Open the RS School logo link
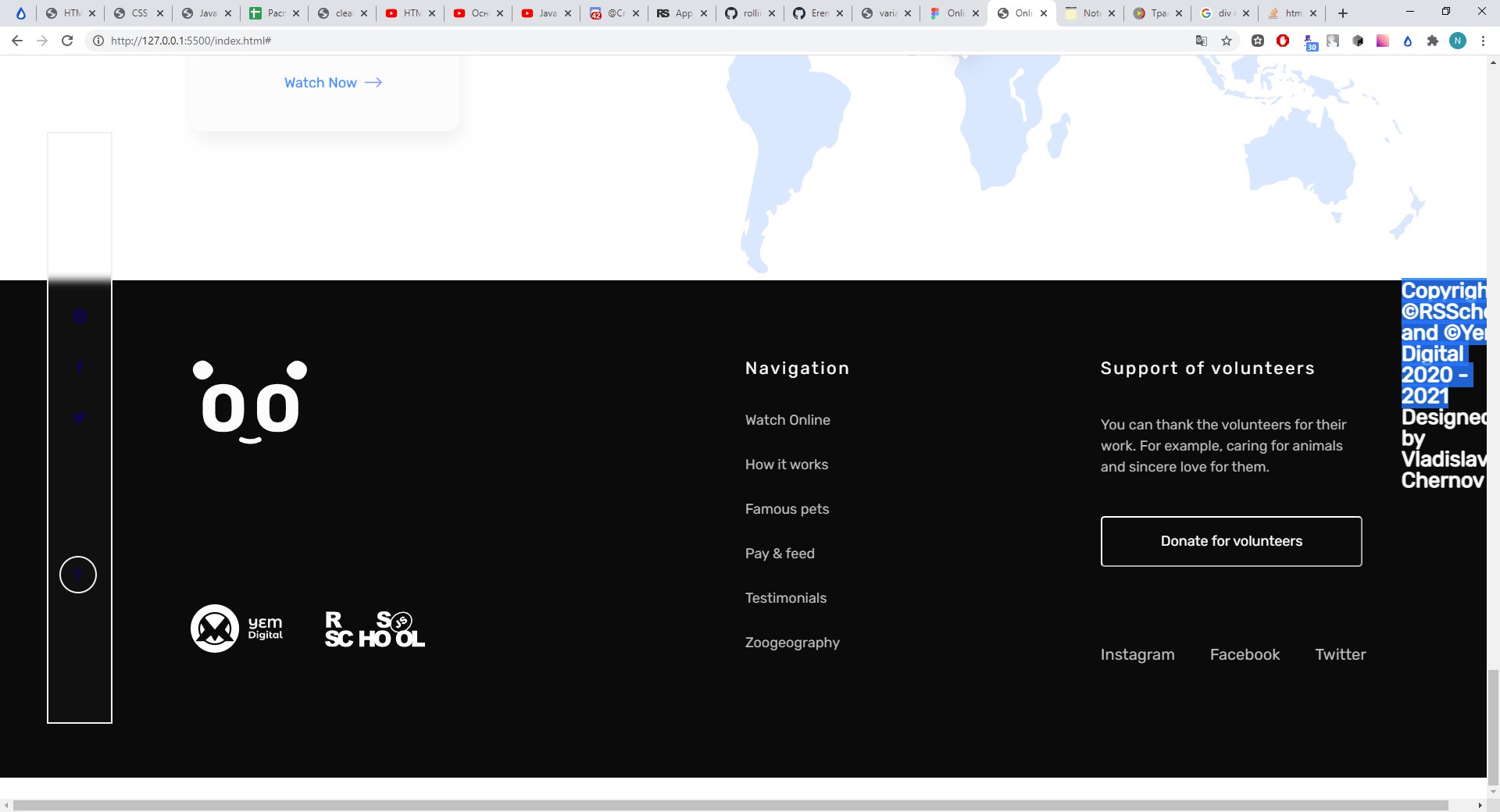The image size is (1500, 812). coord(375,629)
